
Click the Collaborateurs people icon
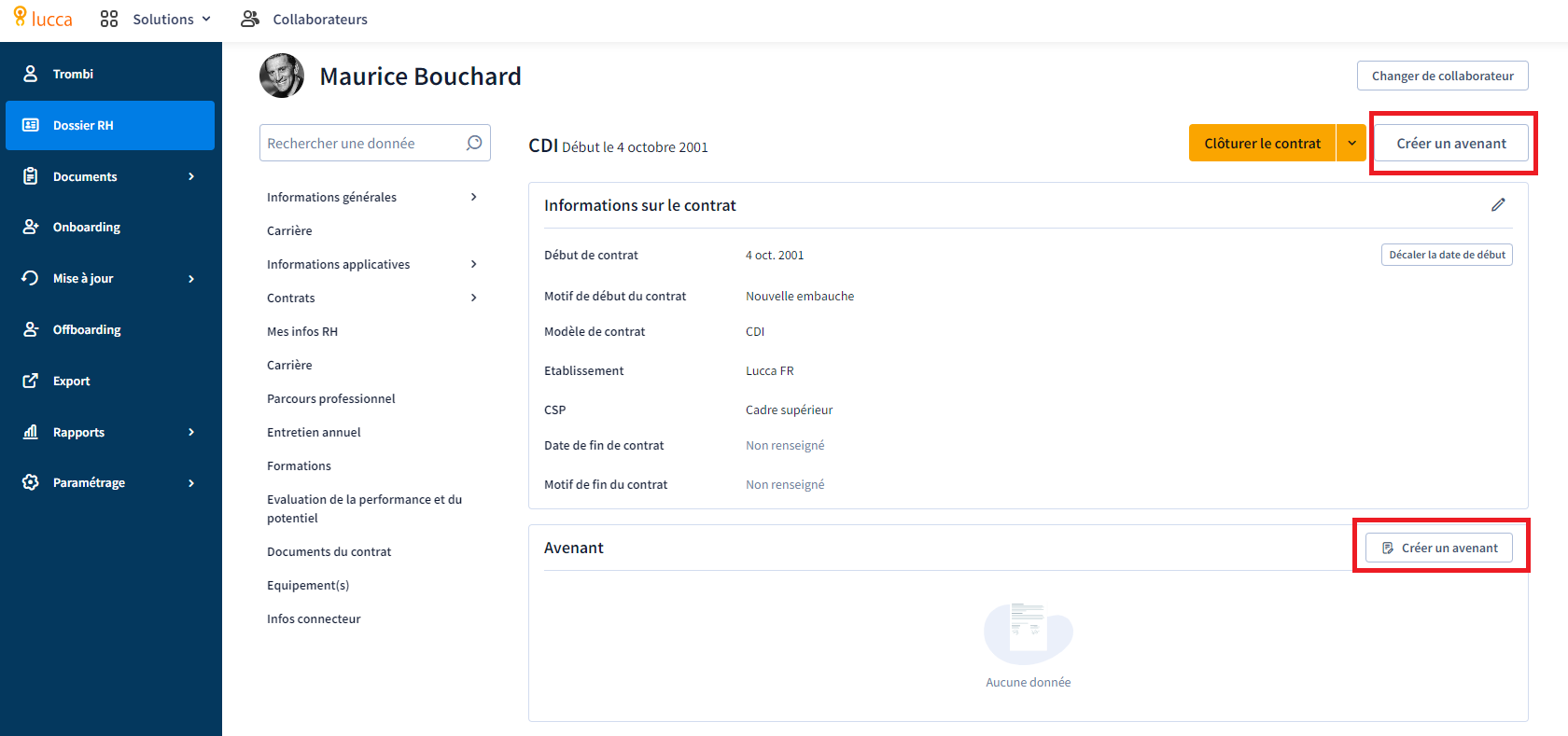(249, 19)
